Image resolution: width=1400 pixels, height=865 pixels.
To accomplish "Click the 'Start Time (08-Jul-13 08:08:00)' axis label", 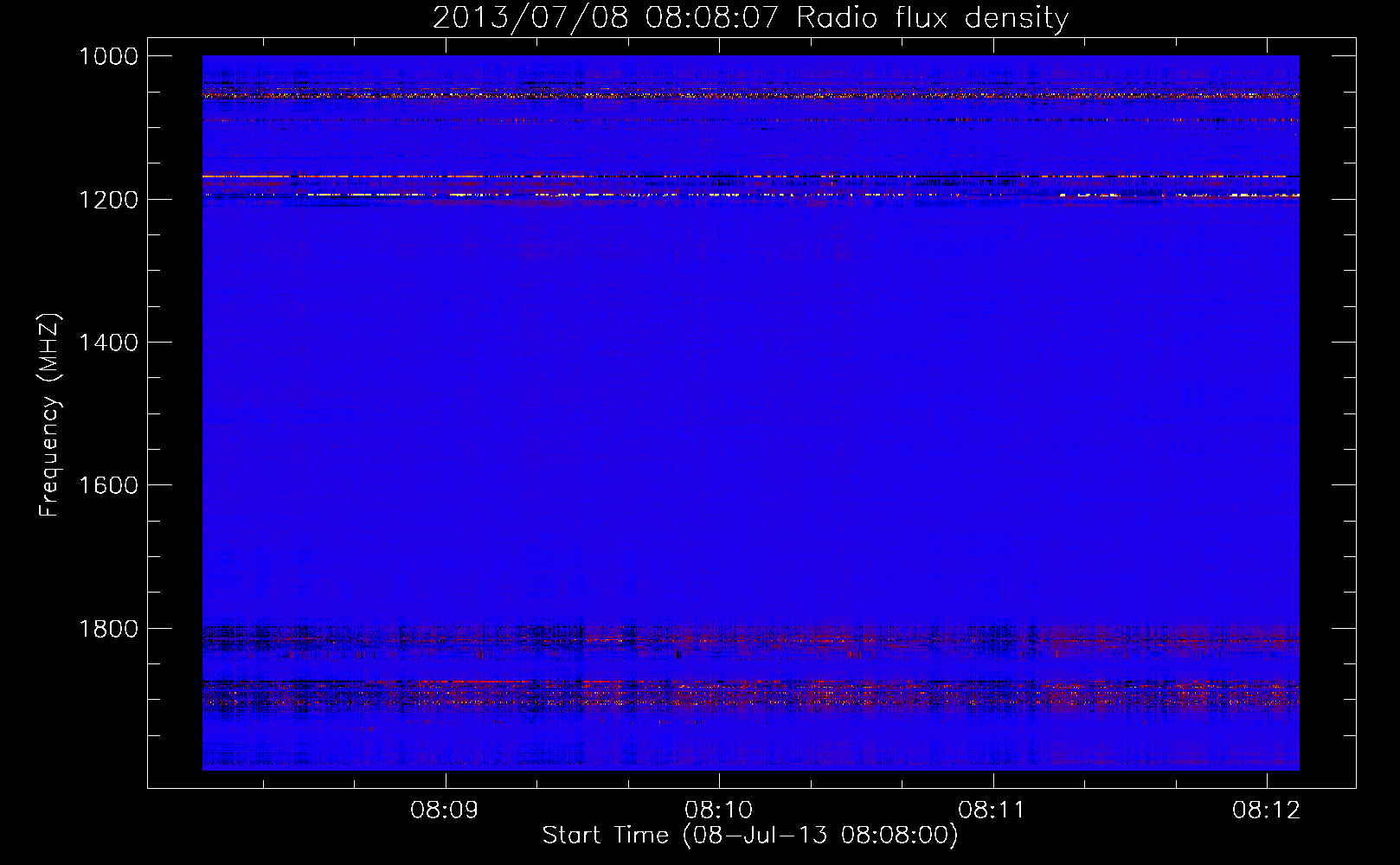I will (750, 836).
